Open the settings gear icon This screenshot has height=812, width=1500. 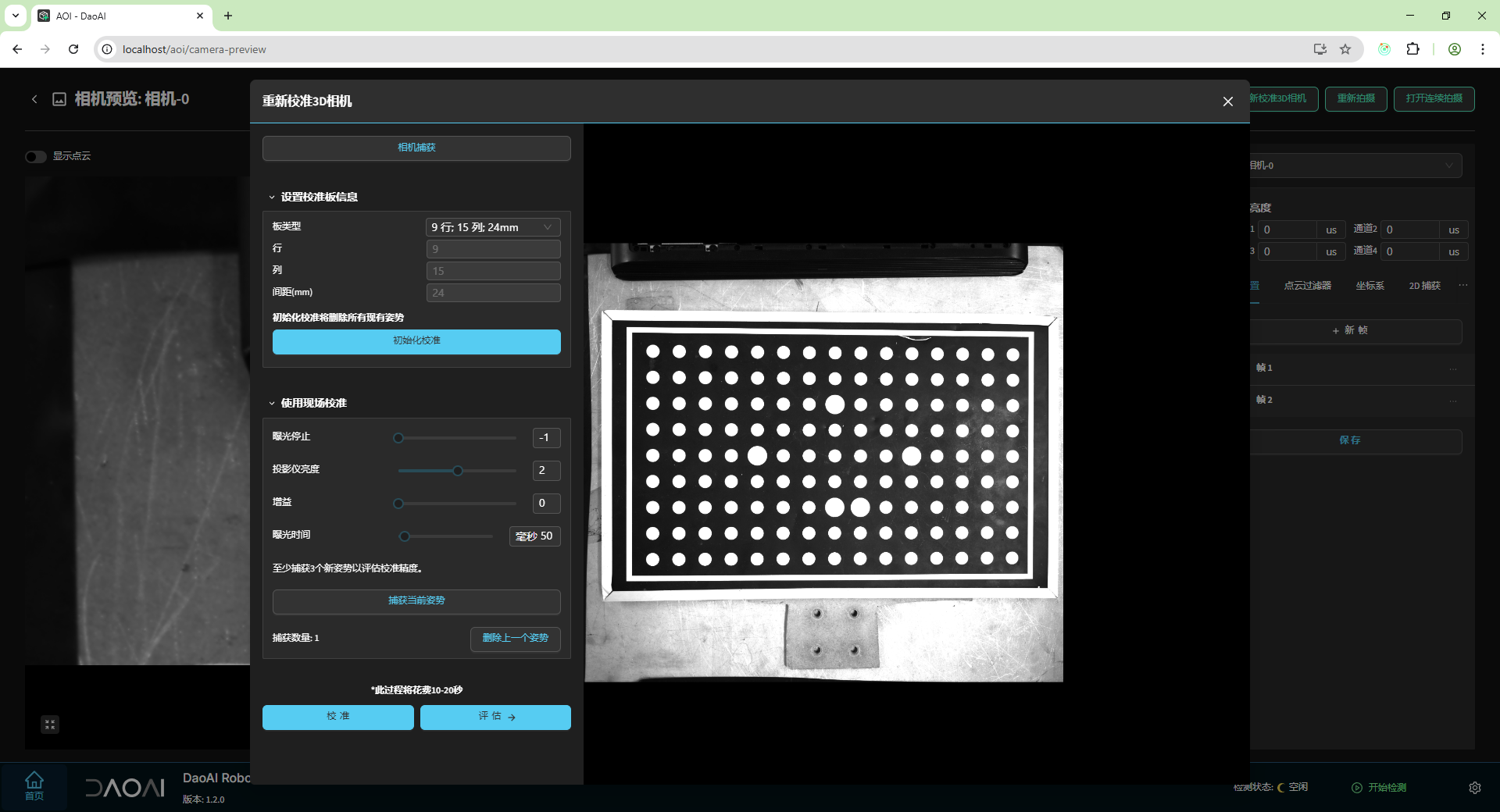(x=1474, y=788)
